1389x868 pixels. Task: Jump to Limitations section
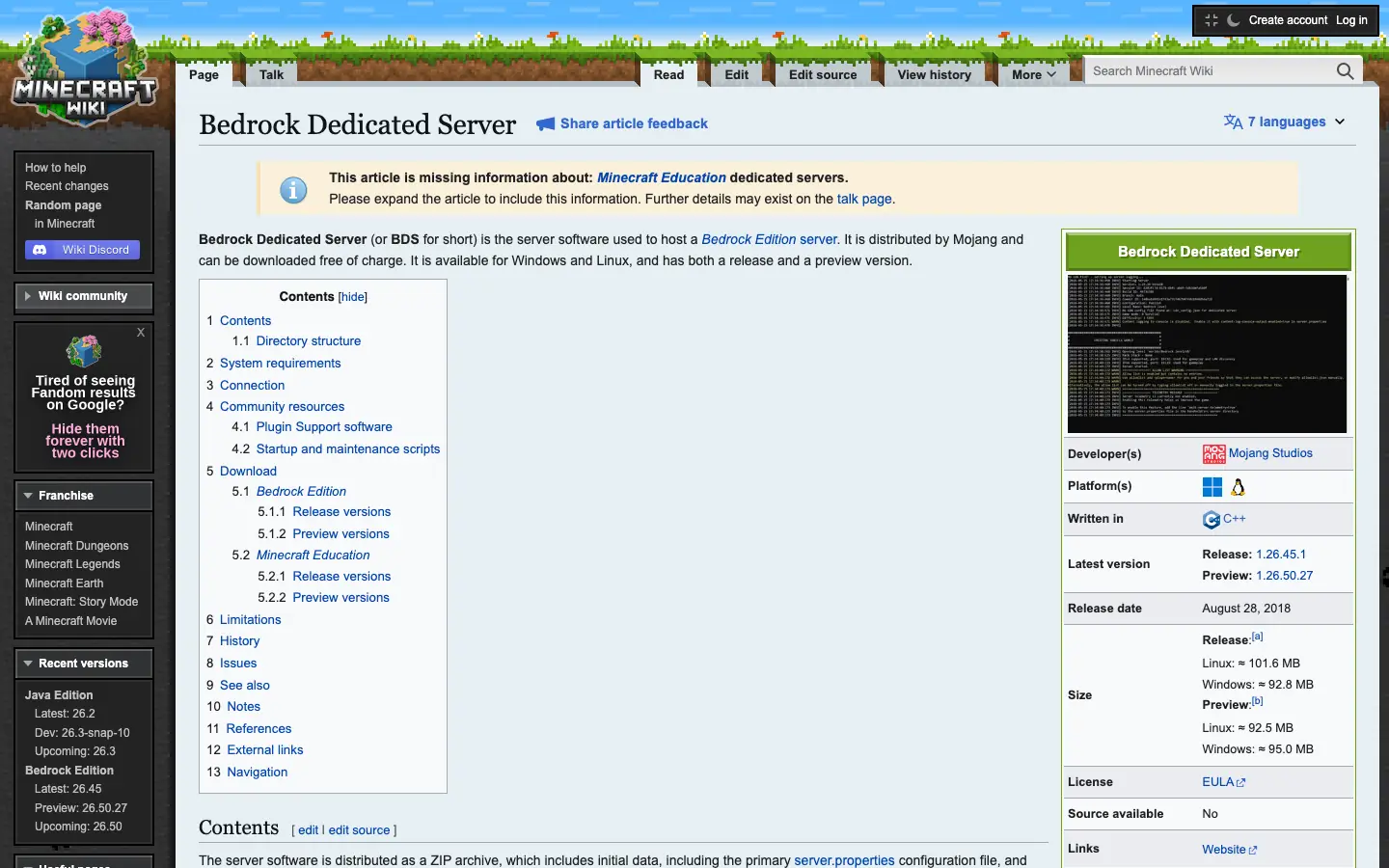(250, 620)
